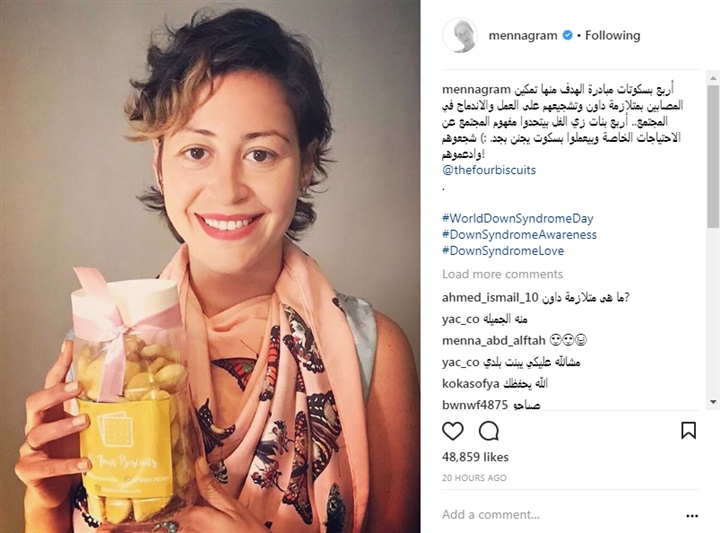Screen dimensions: 720x533
Task: Toggle the Following status button
Action: tap(613, 35)
